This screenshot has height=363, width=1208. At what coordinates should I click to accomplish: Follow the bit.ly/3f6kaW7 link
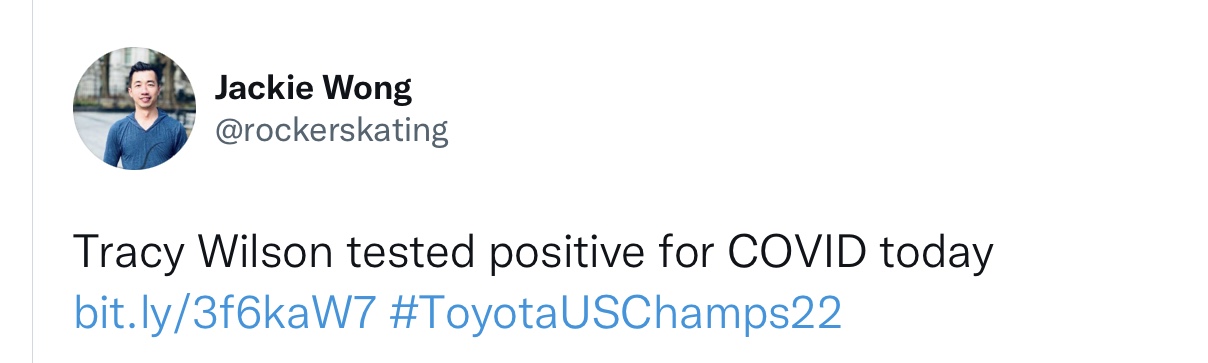click(x=224, y=314)
